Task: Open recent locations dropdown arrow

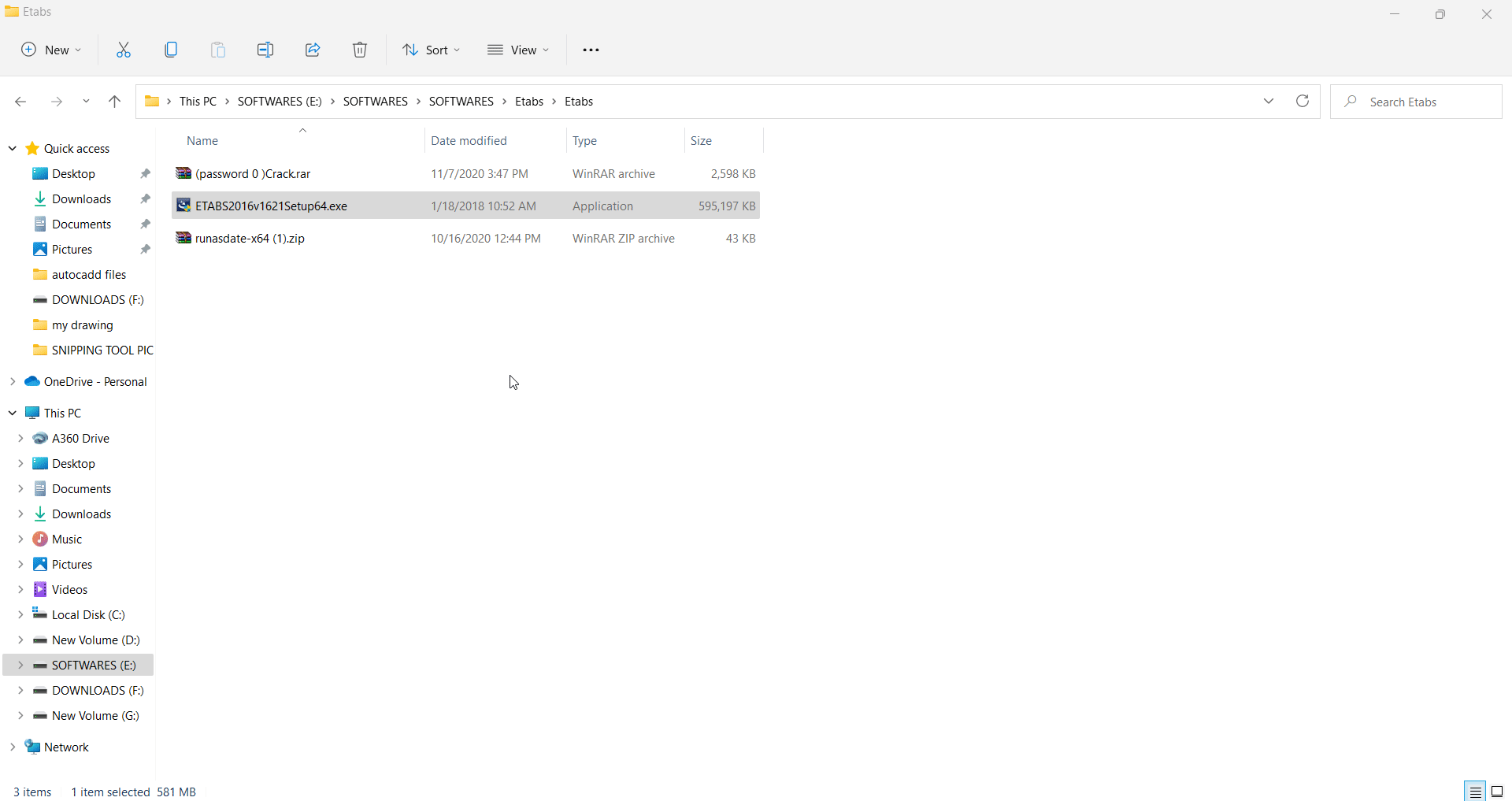Action: (x=86, y=102)
